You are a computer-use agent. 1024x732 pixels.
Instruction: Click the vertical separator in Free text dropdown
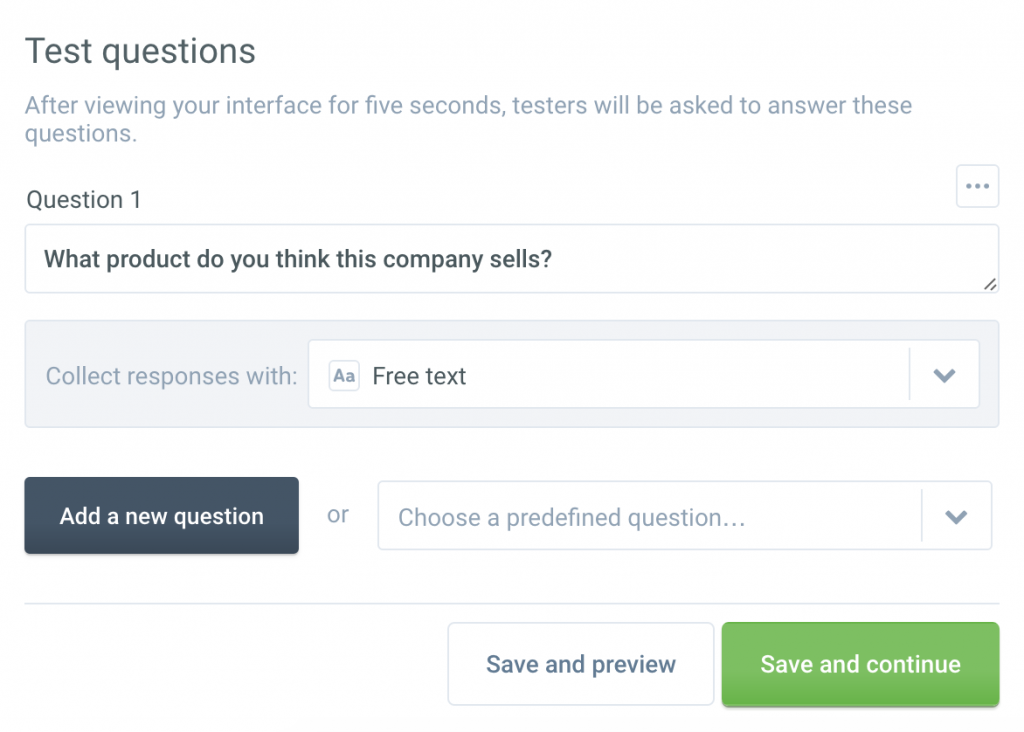910,375
